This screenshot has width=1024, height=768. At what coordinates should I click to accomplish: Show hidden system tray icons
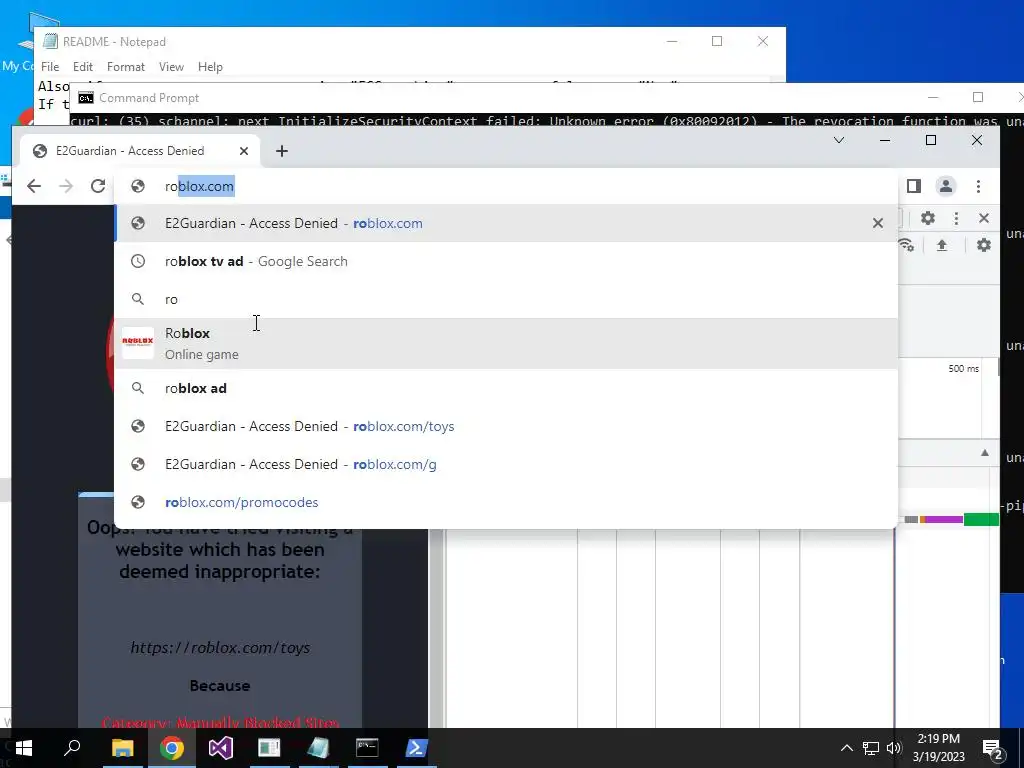(x=846, y=748)
